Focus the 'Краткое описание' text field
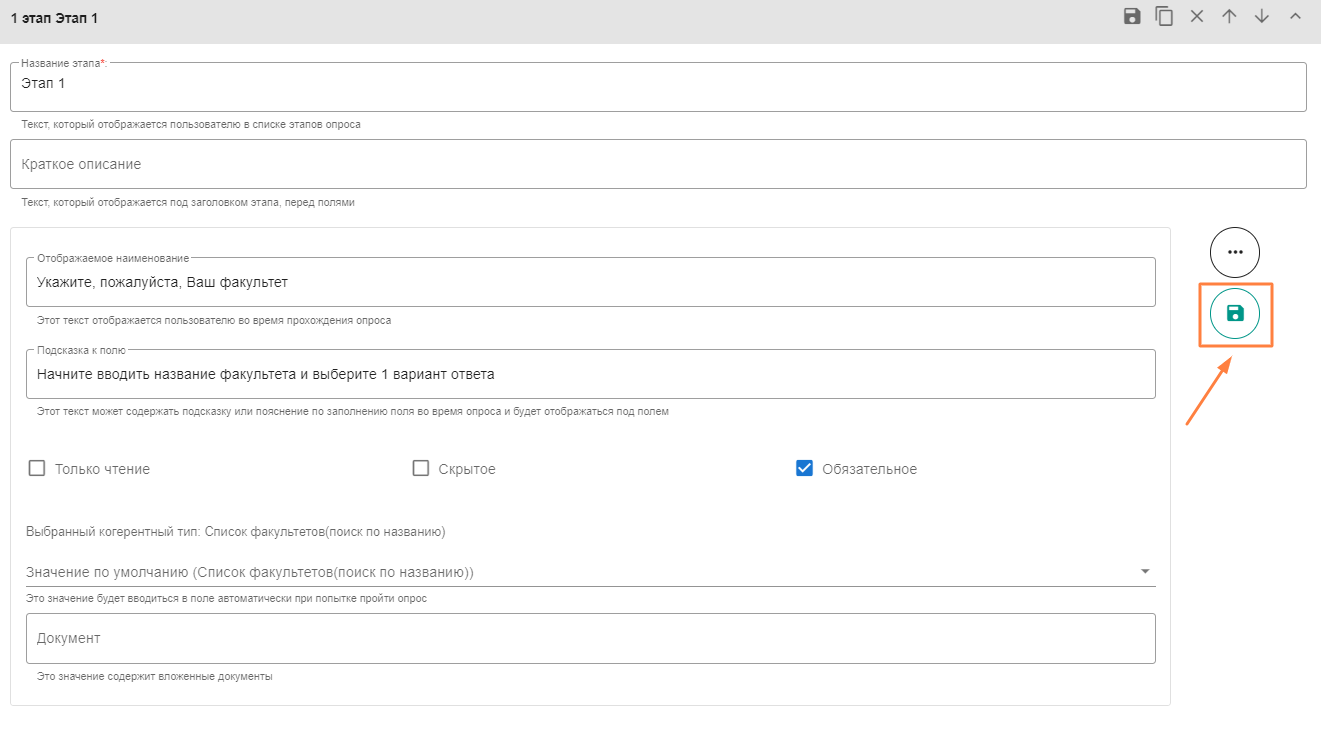Screen dimensions: 1321x732 point(657,164)
